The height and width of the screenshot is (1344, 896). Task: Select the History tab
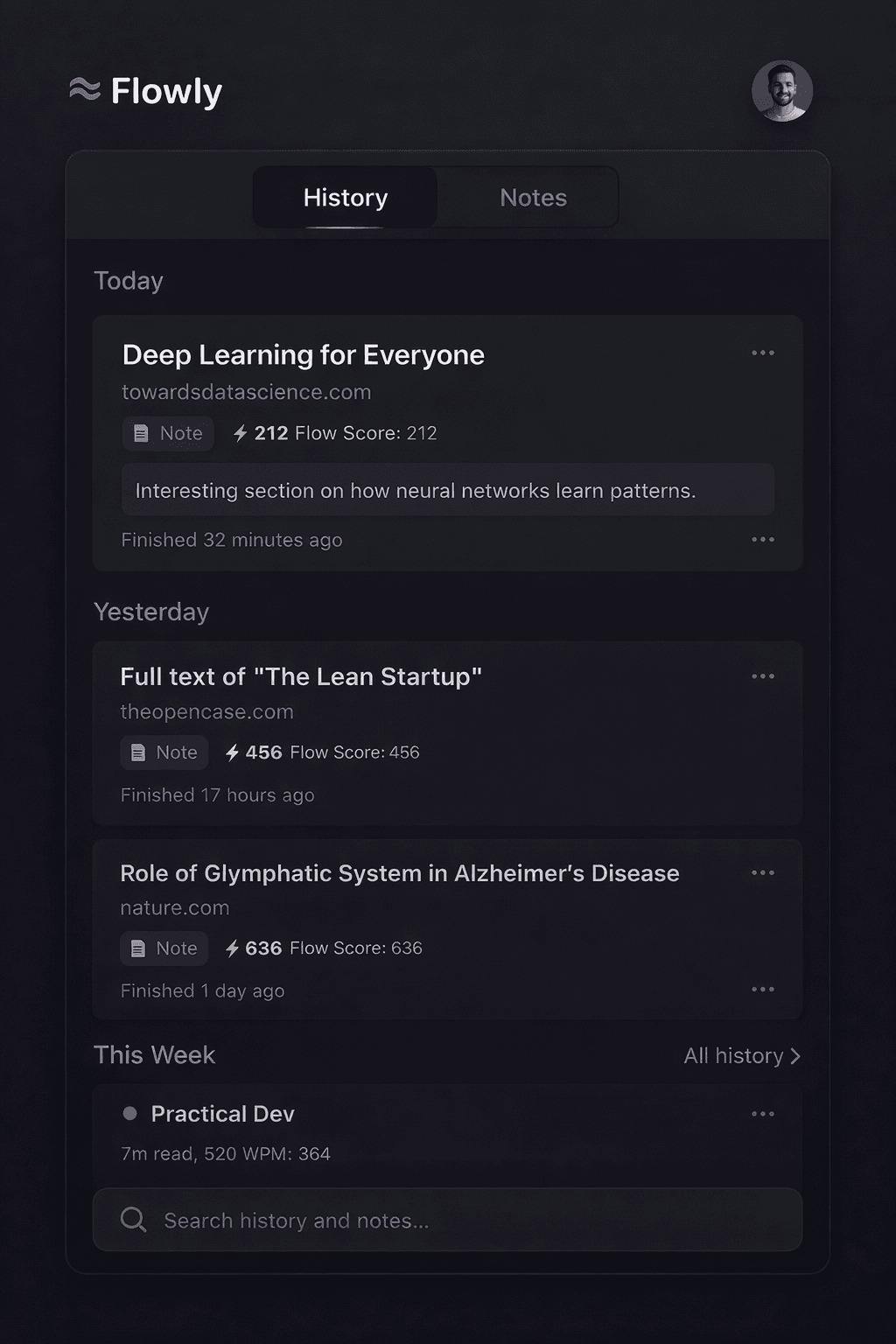[345, 197]
